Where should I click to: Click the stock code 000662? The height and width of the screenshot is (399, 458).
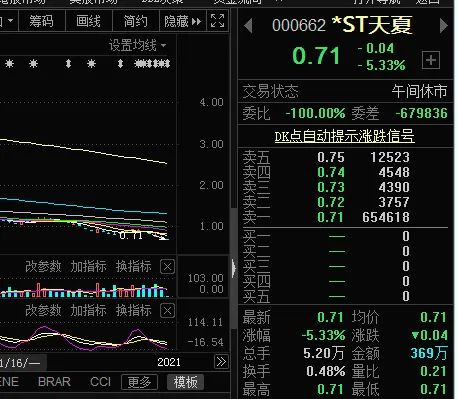[299, 25]
